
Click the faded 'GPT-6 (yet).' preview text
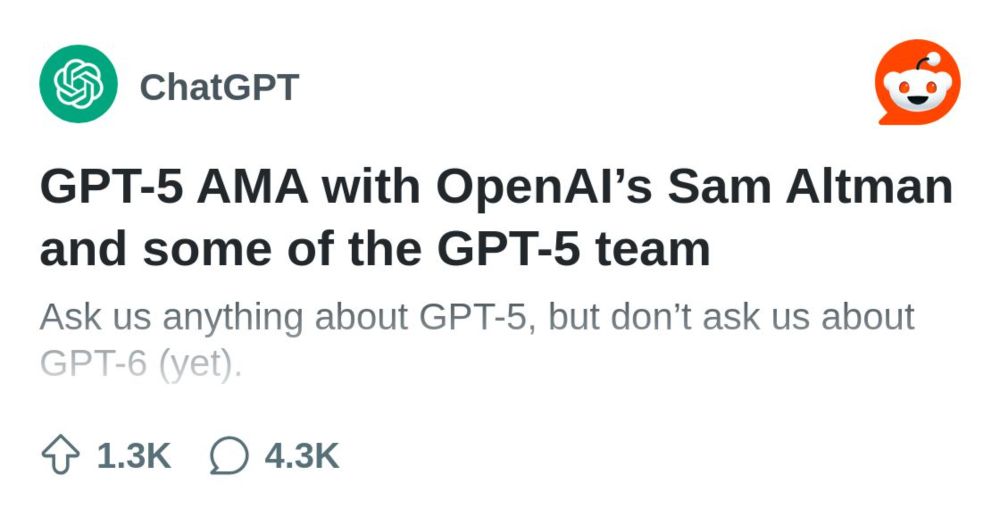pyautogui.click(x=141, y=363)
